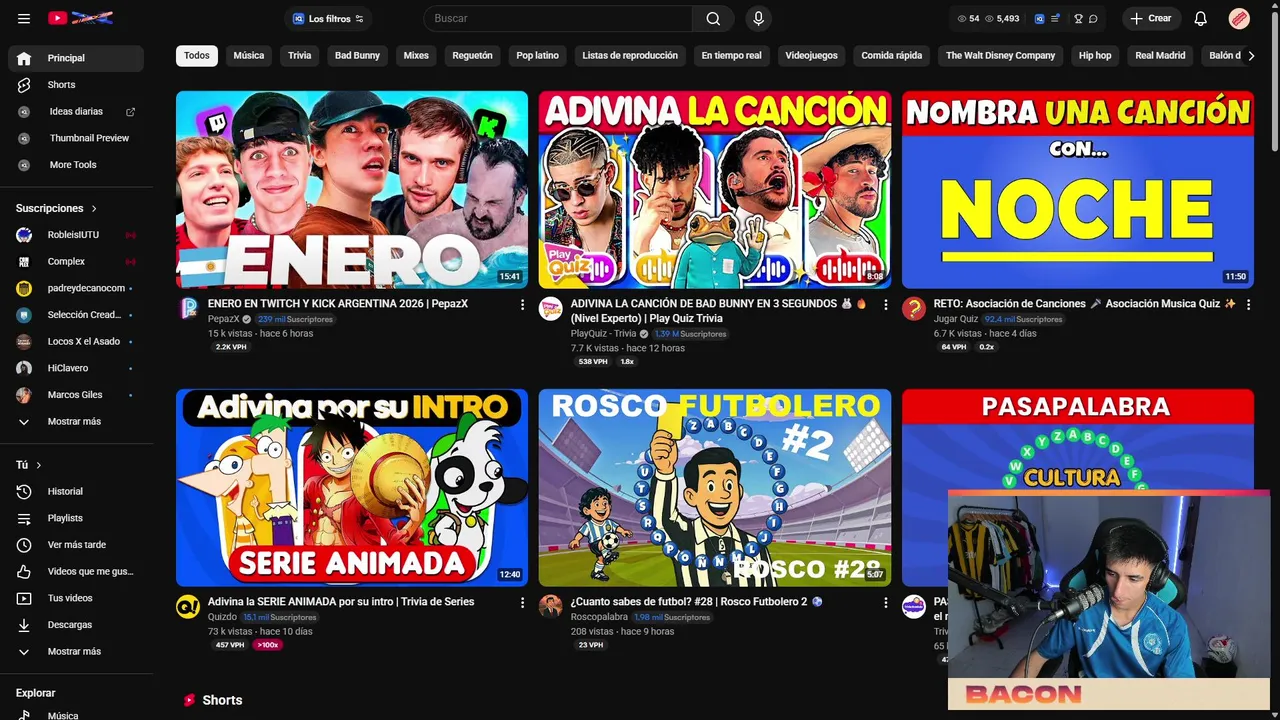This screenshot has height=720, width=1280.
Task: Select the Todos filter chip
Action: click(x=197, y=56)
